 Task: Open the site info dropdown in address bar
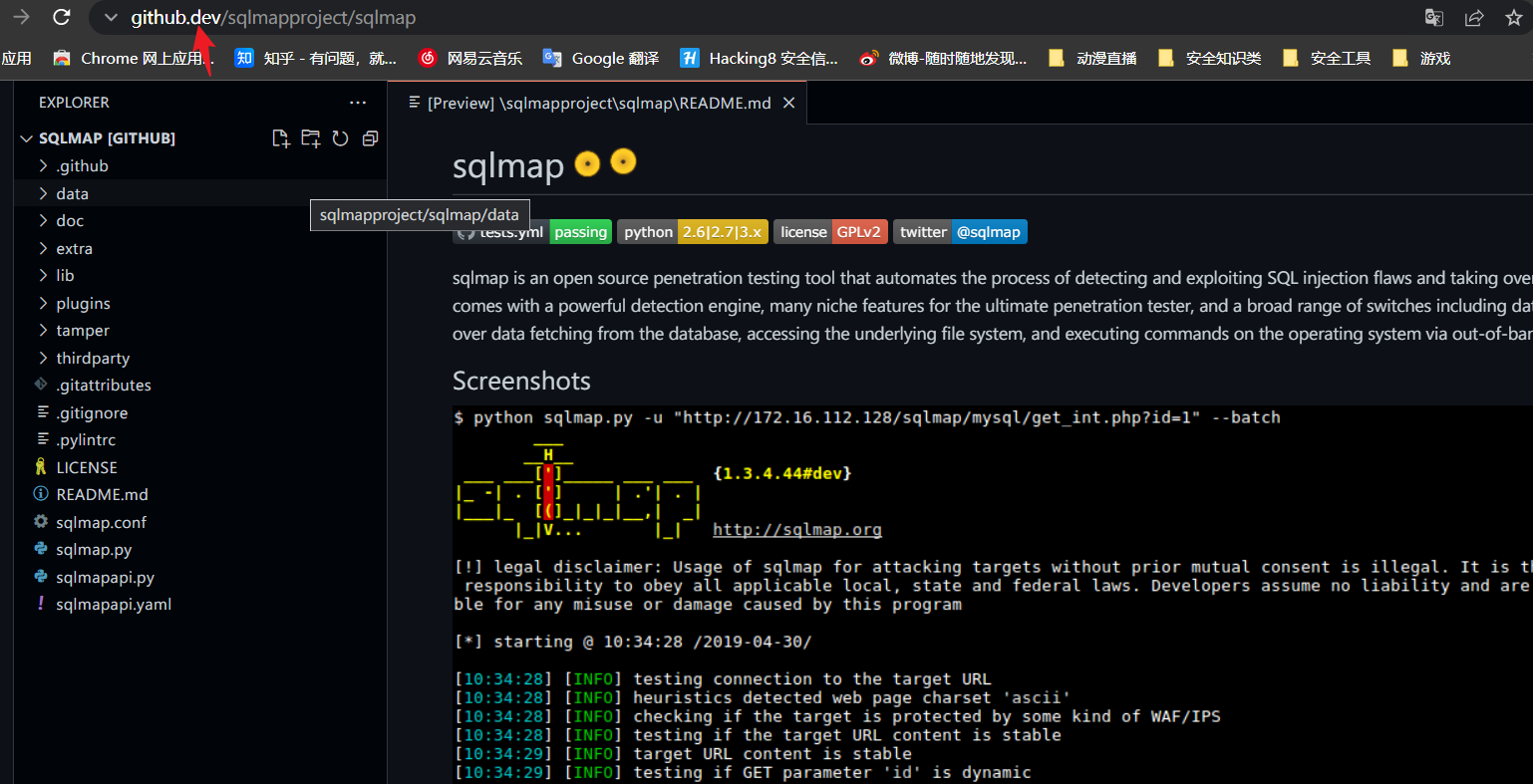pos(111,18)
